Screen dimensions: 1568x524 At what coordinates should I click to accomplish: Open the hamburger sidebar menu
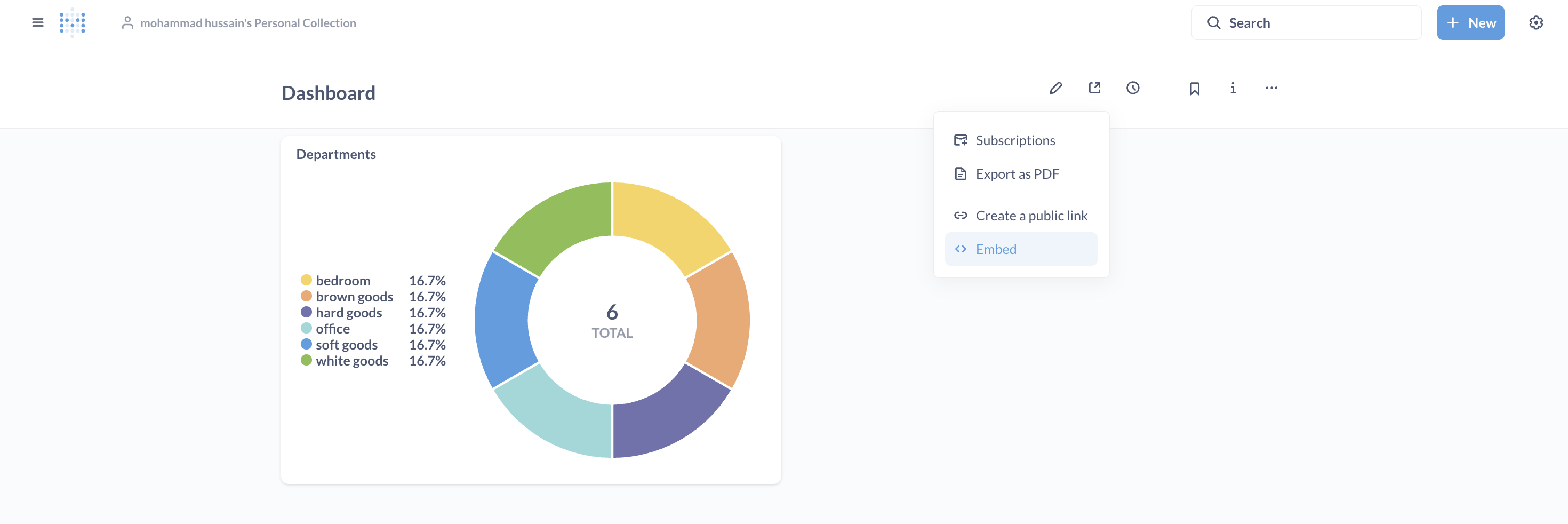click(38, 23)
